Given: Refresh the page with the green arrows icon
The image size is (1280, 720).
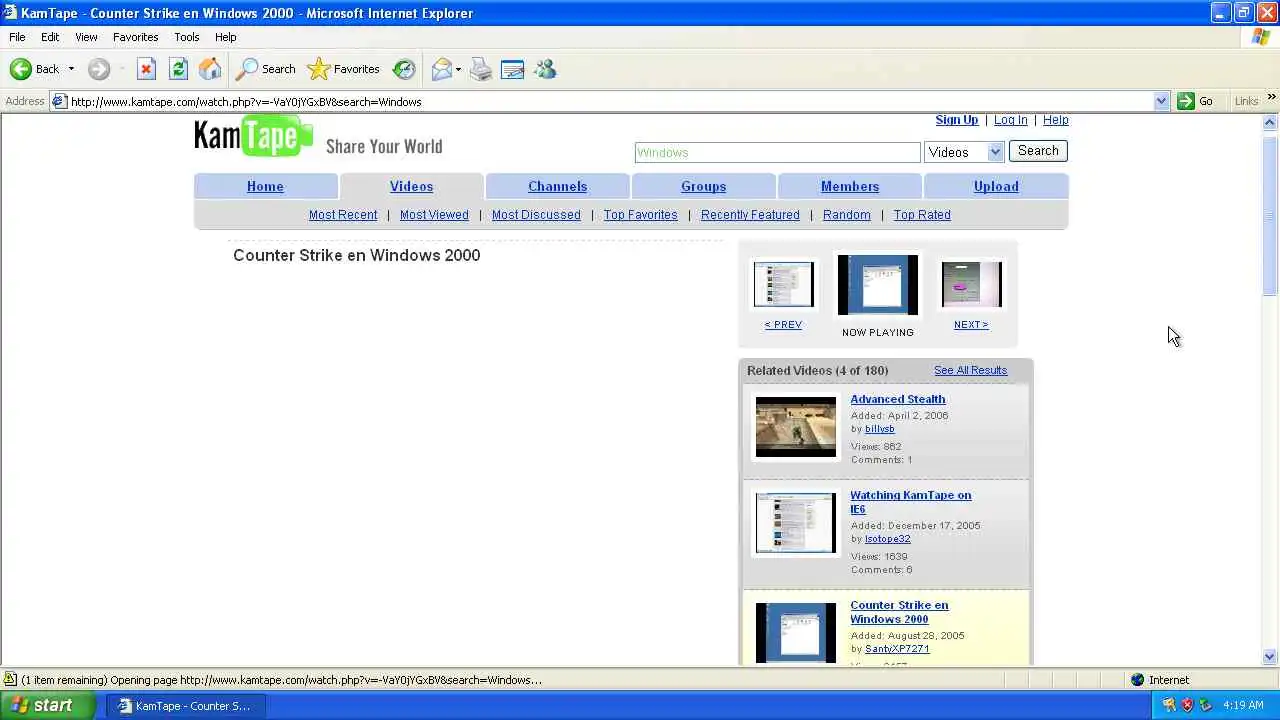Looking at the screenshot, I should [178, 69].
